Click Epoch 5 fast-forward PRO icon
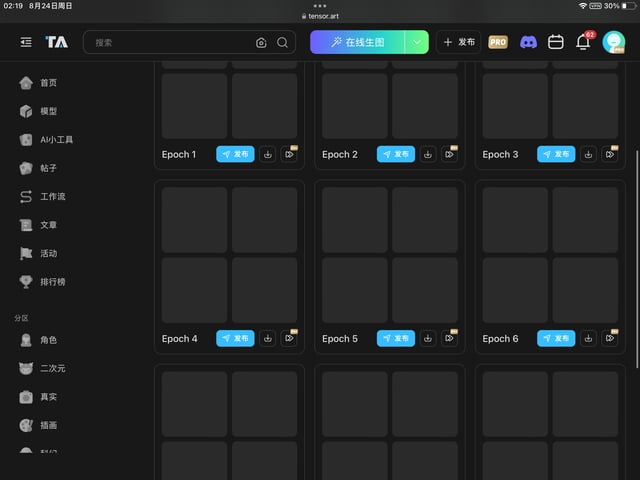 tap(449, 338)
